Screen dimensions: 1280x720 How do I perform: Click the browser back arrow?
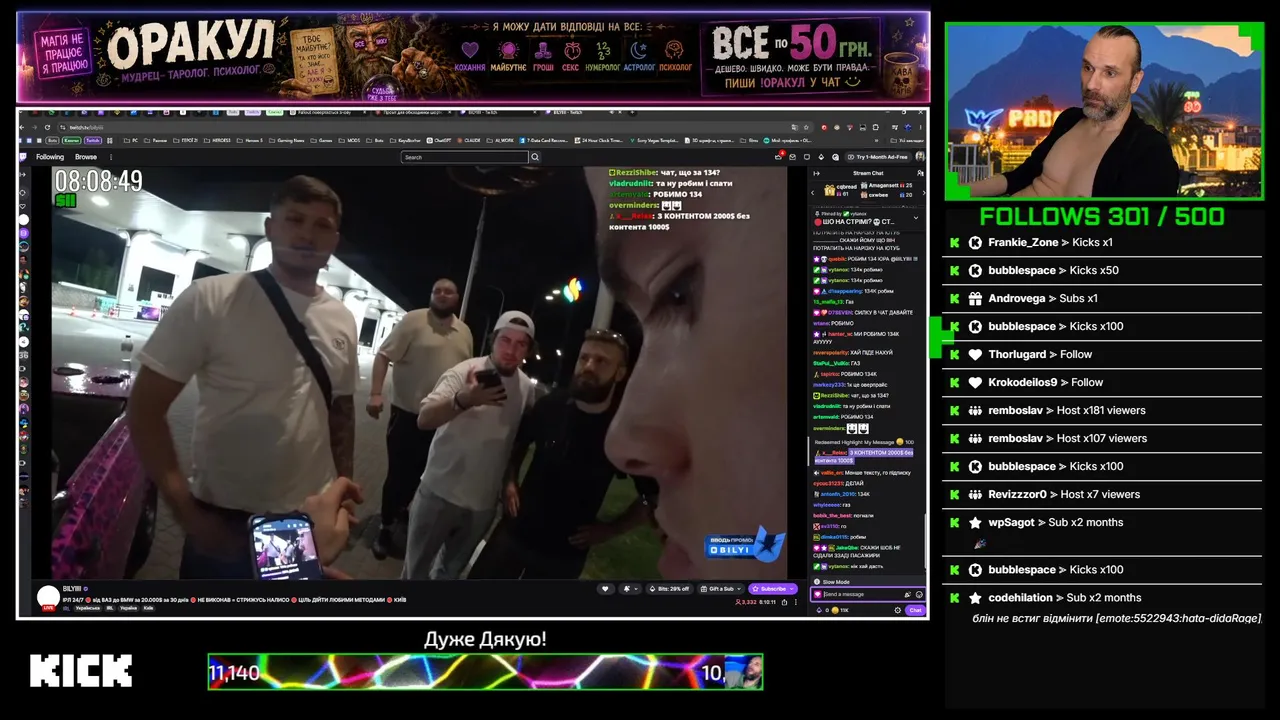[x=24, y=127]
